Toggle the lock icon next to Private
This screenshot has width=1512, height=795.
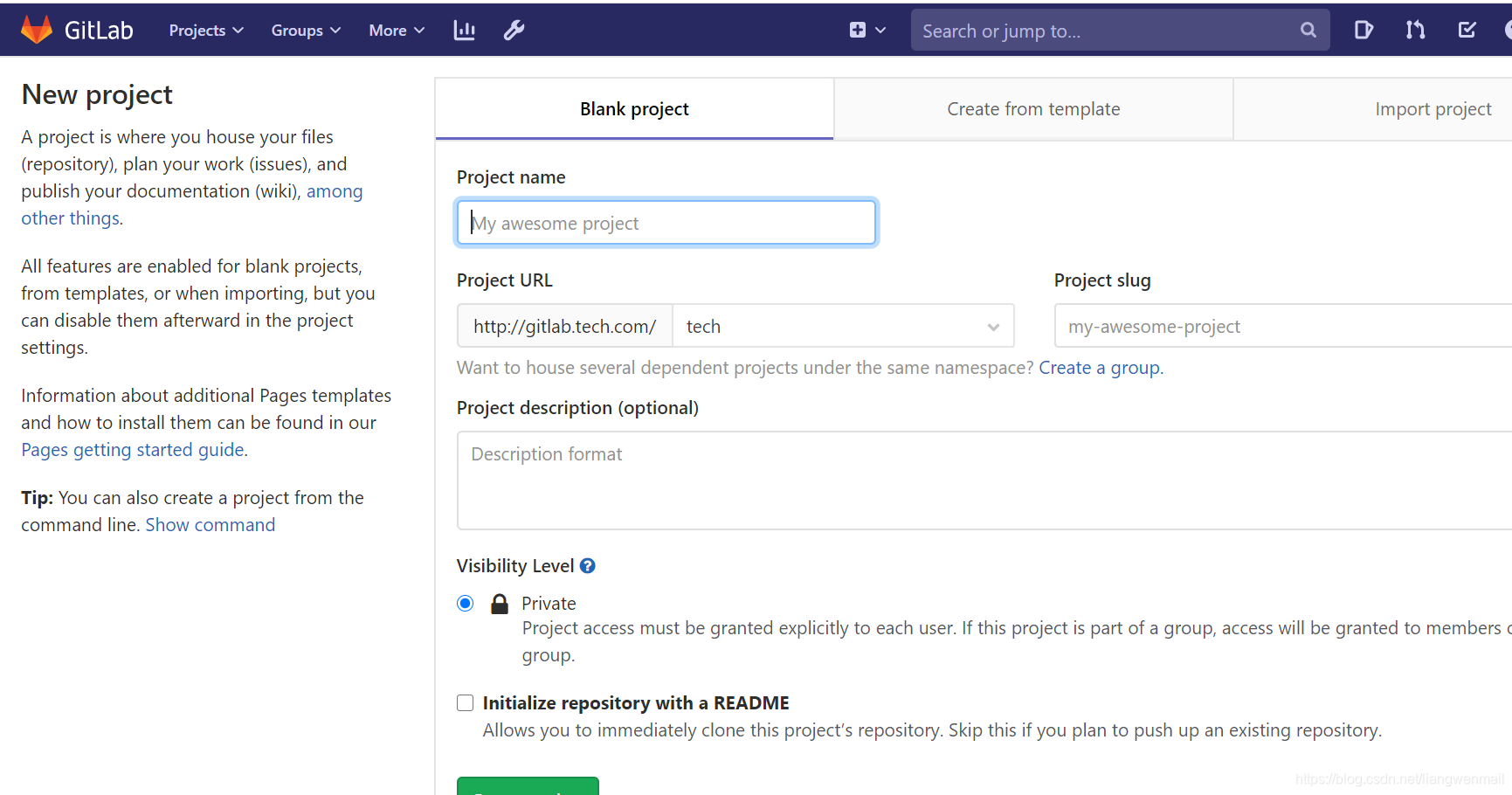click(499, 603)
